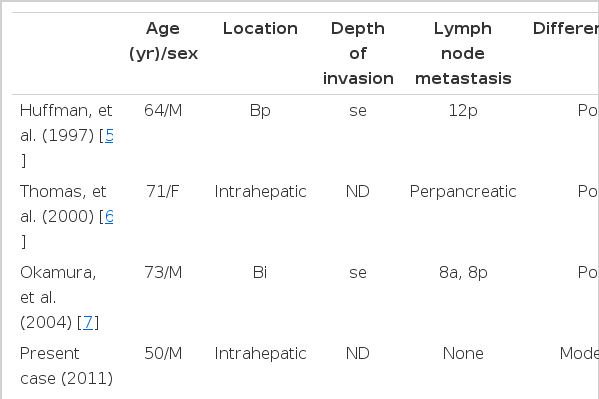Open reference link 5 for Huffman
599x399 pixels.
point(109,135)
